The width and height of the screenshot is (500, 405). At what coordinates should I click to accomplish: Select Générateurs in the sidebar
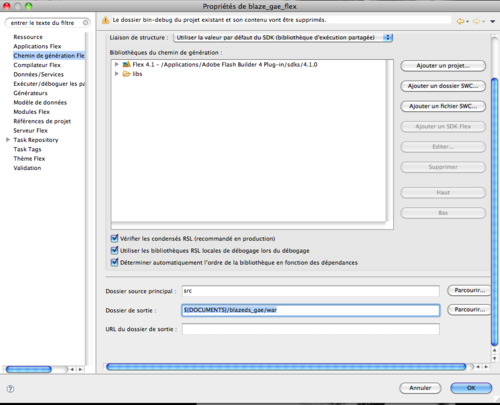30,93
